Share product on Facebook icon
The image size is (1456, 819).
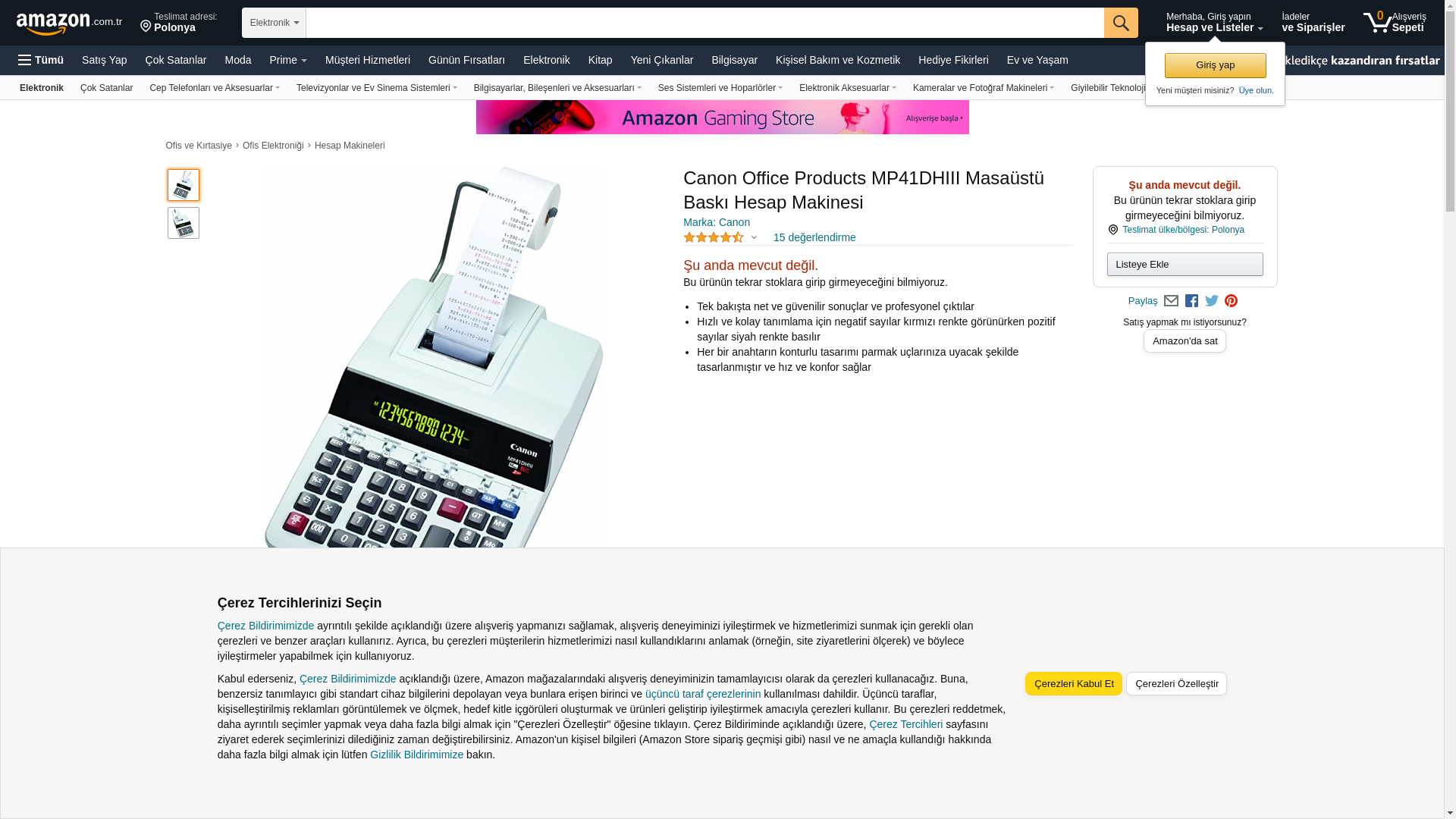[x=1191, y=301]
